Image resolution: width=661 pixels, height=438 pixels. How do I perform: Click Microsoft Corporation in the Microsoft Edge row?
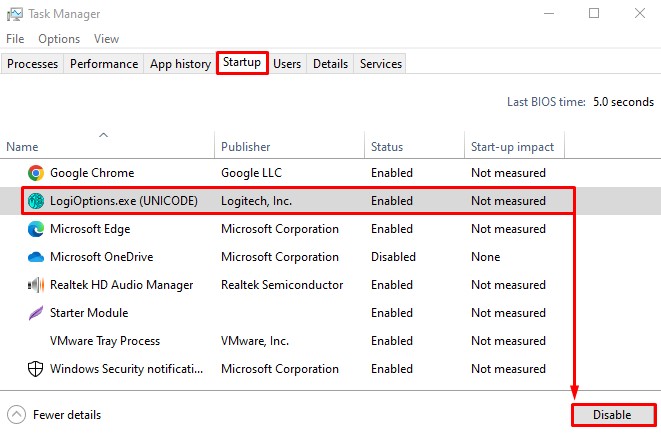[x=280, y=229]
